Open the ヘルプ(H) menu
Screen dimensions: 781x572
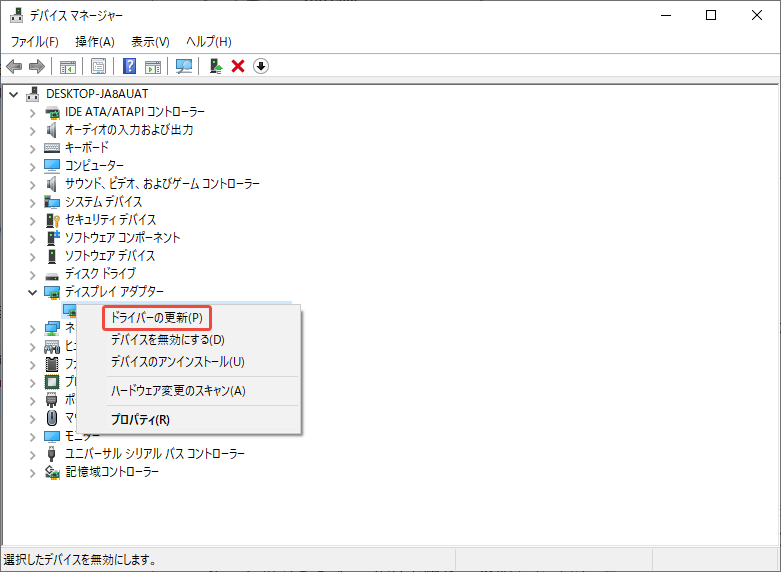pos(209,41)
